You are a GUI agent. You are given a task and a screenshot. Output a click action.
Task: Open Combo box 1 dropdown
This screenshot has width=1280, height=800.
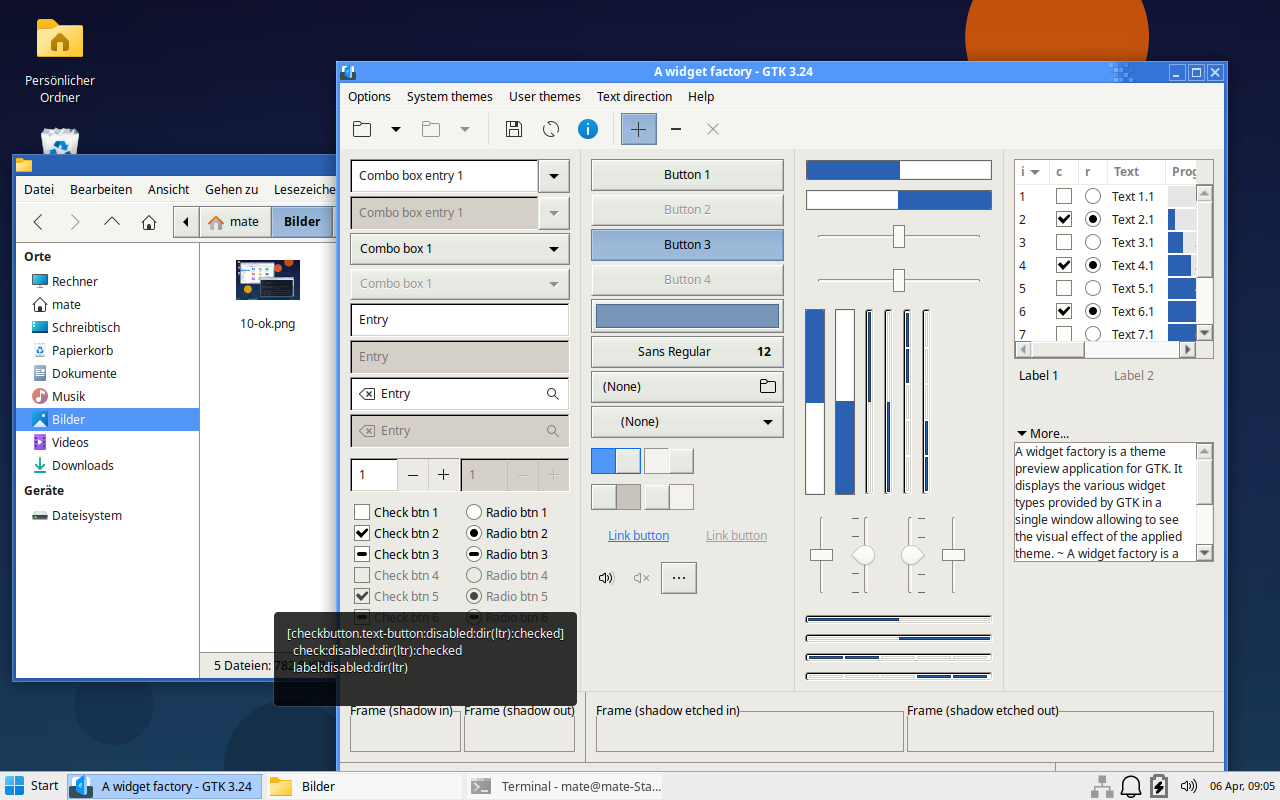[460, 249]
